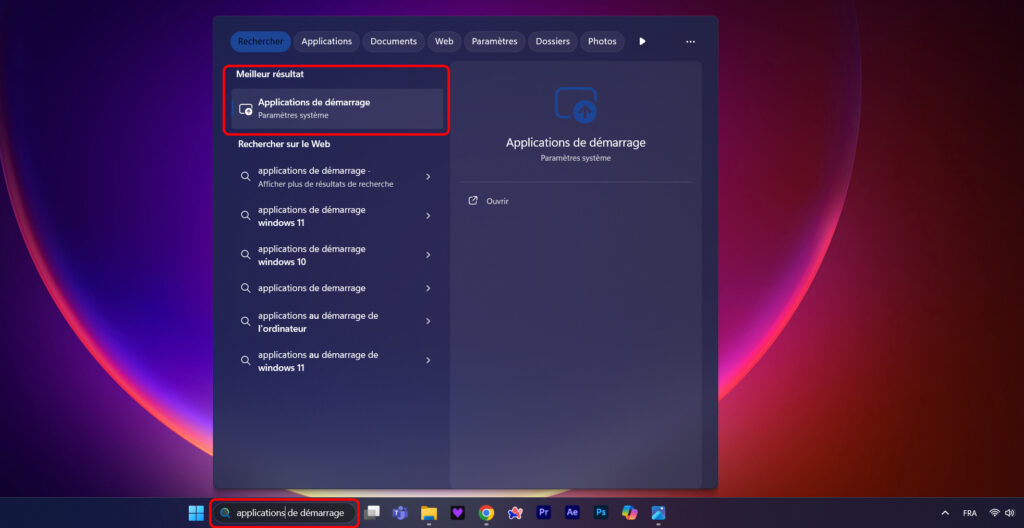Select the Rechercher filter tab
This screenshot has width=1024, height=528.
coord(261,41)
